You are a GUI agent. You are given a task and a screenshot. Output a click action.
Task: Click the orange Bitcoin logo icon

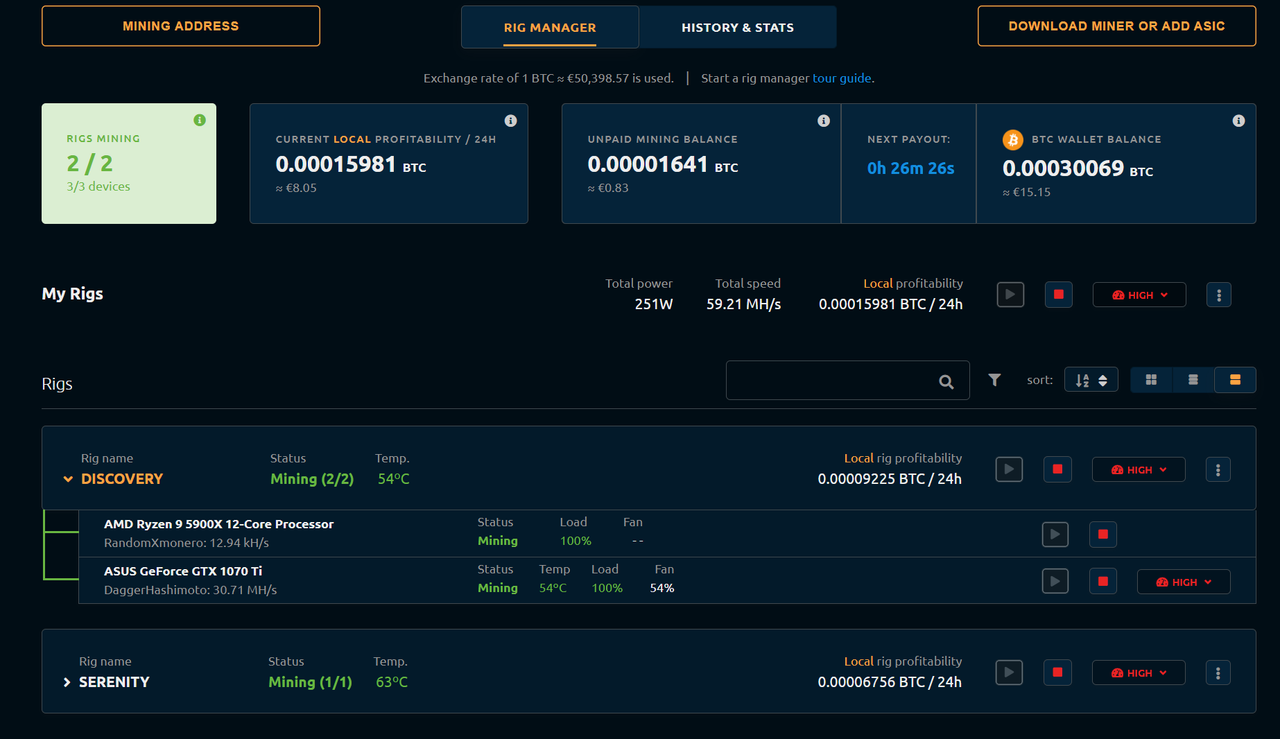[1013, 140]
